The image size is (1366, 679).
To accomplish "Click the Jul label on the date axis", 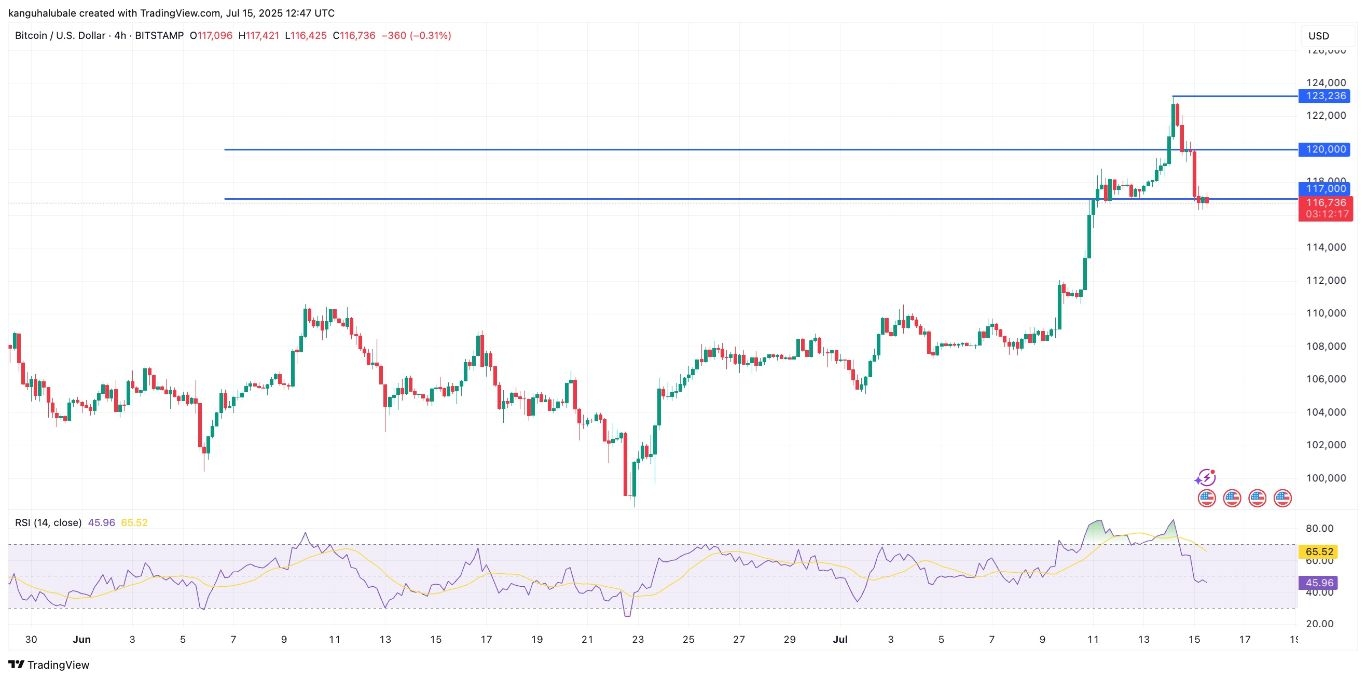I will tap(839, 639).
